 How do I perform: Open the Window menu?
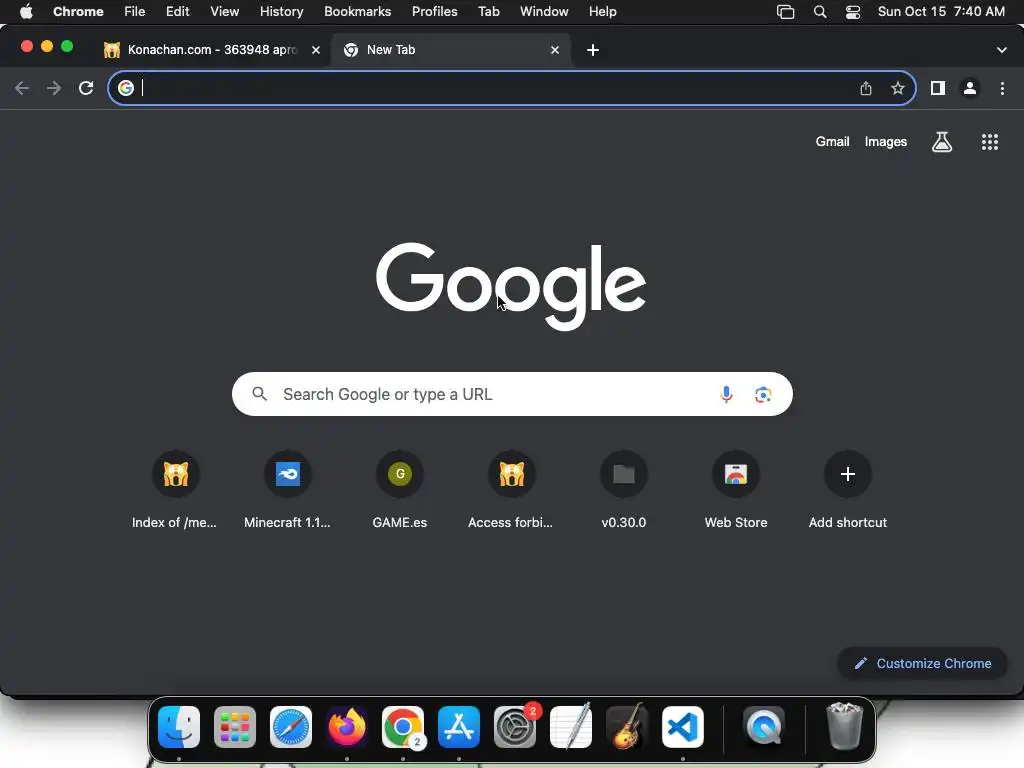pos(544,12)
